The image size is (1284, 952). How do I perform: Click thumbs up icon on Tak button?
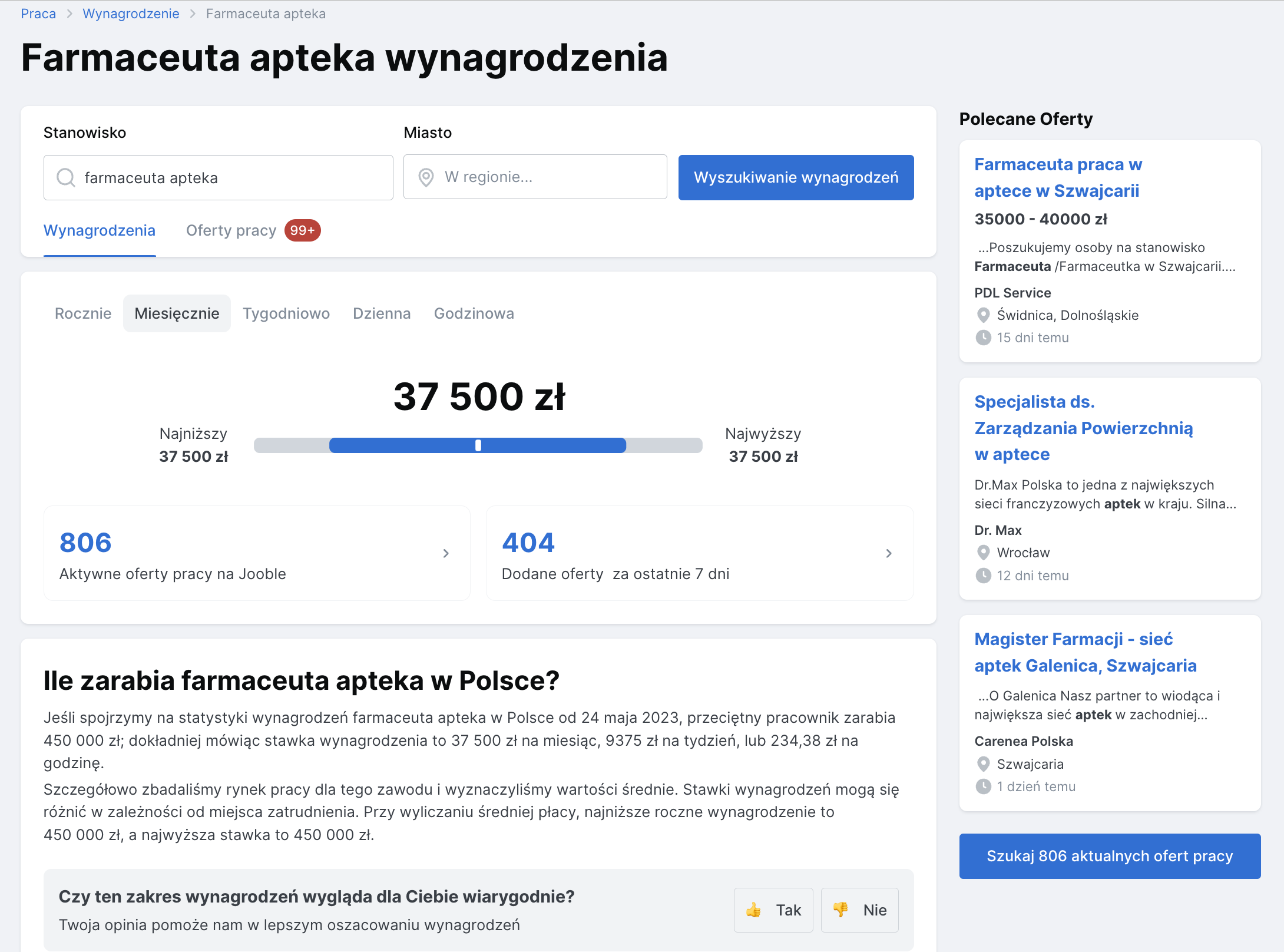(x=753, y=910)
